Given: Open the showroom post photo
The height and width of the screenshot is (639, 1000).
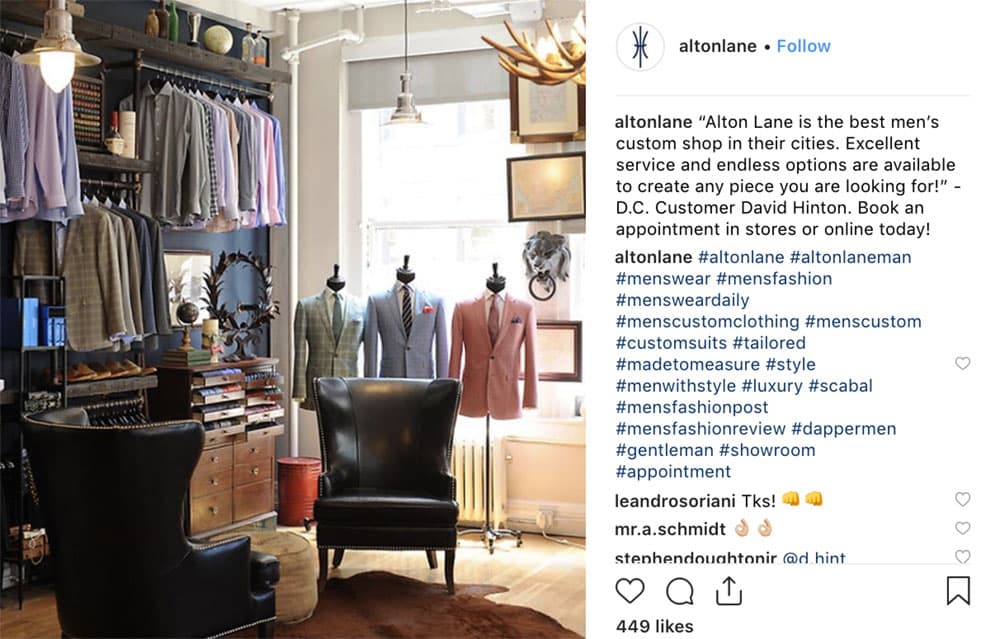Looking at the screenshot, I should [293, 320].
